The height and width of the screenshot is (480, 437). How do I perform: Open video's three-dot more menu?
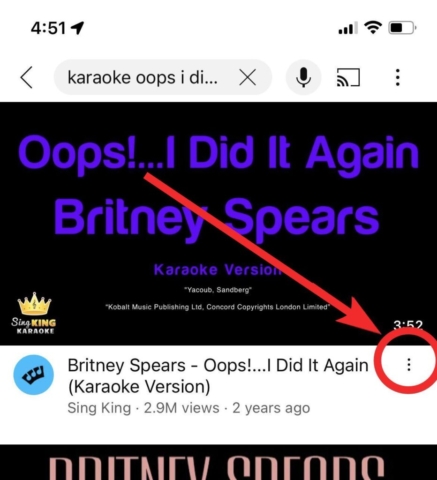click(x=409, y=365)
